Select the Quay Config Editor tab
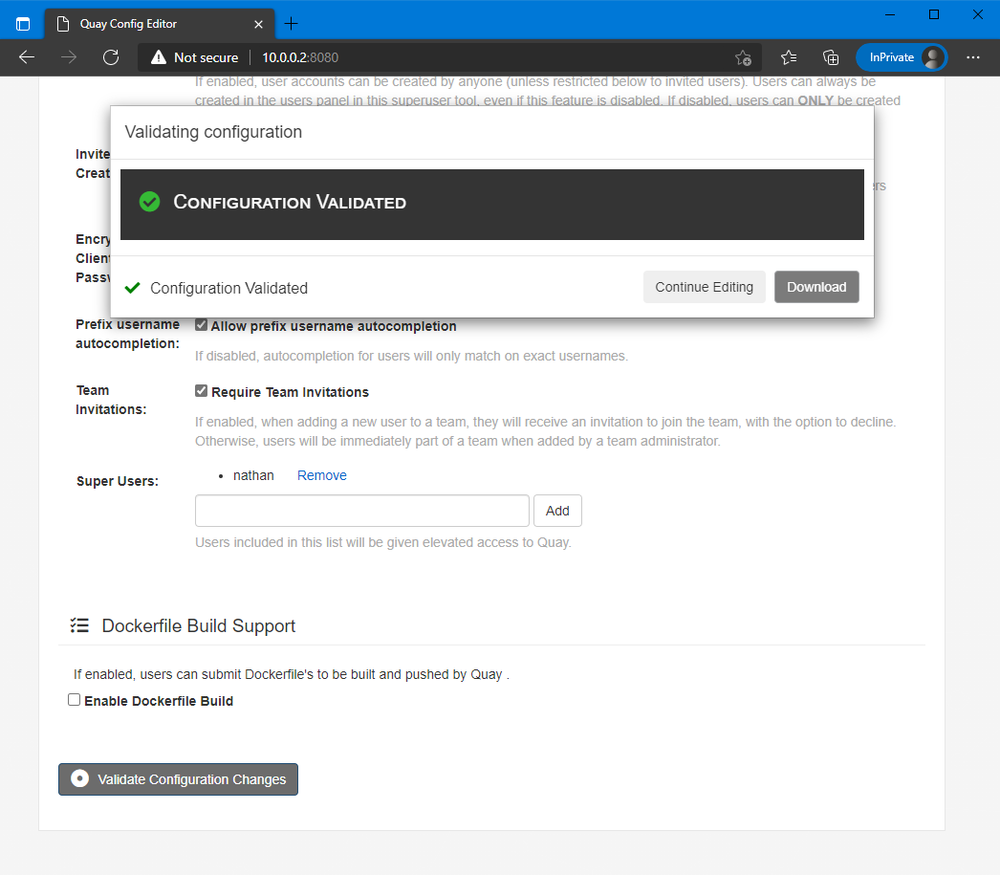The height and width of the screenshot is (875, 1000). [159, 24]
